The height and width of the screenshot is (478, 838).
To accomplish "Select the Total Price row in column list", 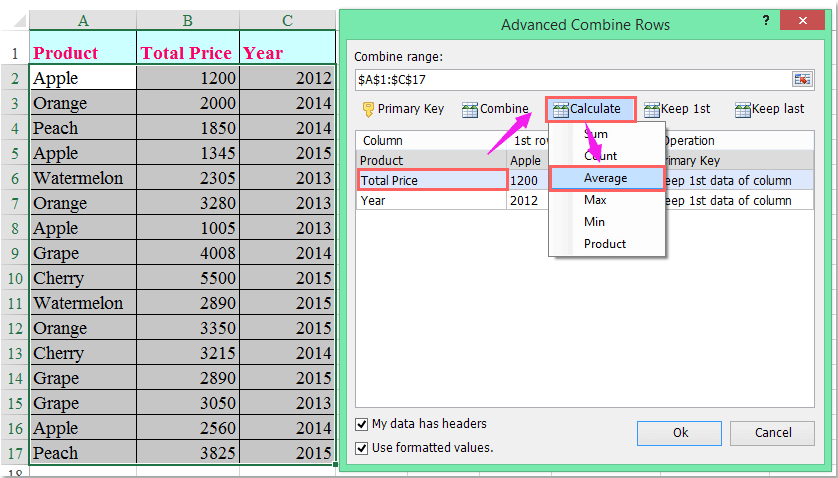I will point(430,180).
